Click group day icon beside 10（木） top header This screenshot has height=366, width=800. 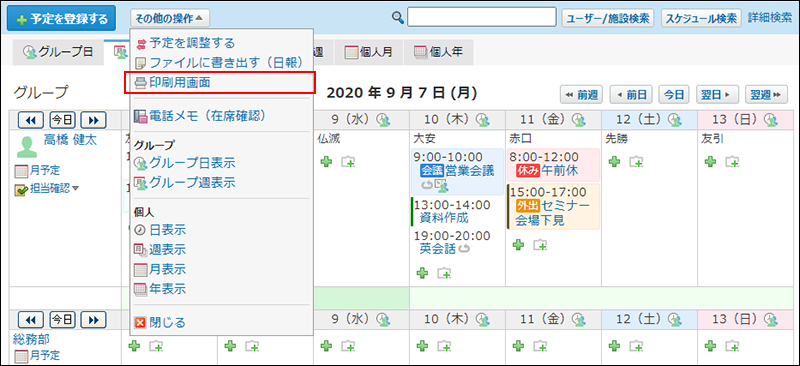pos(483,120)
